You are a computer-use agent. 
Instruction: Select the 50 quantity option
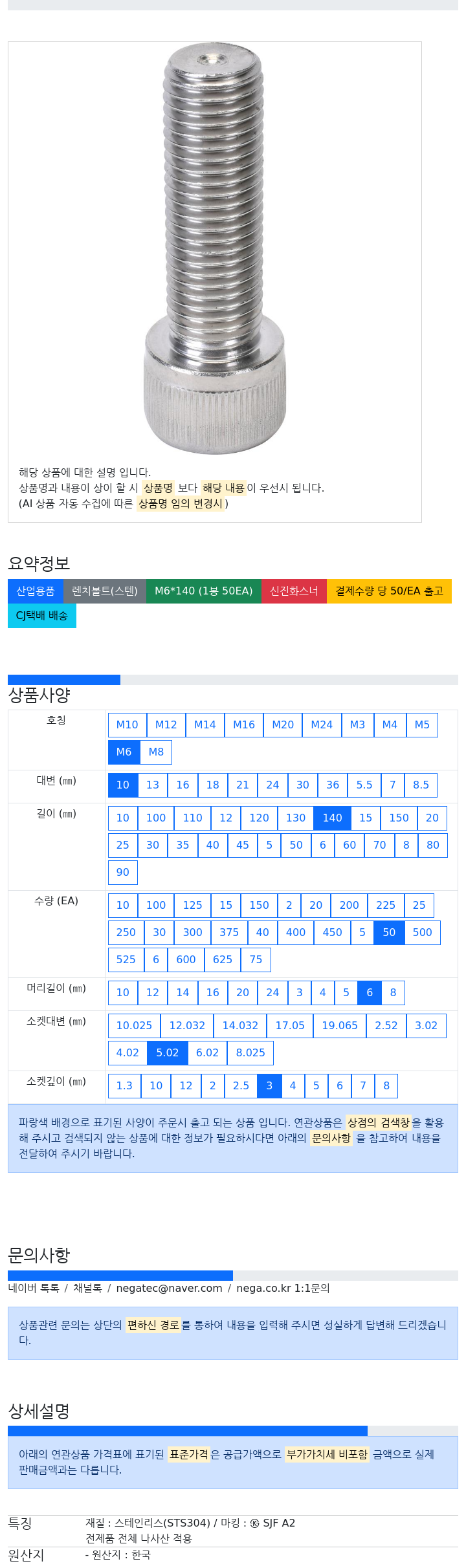pos(389,933)
